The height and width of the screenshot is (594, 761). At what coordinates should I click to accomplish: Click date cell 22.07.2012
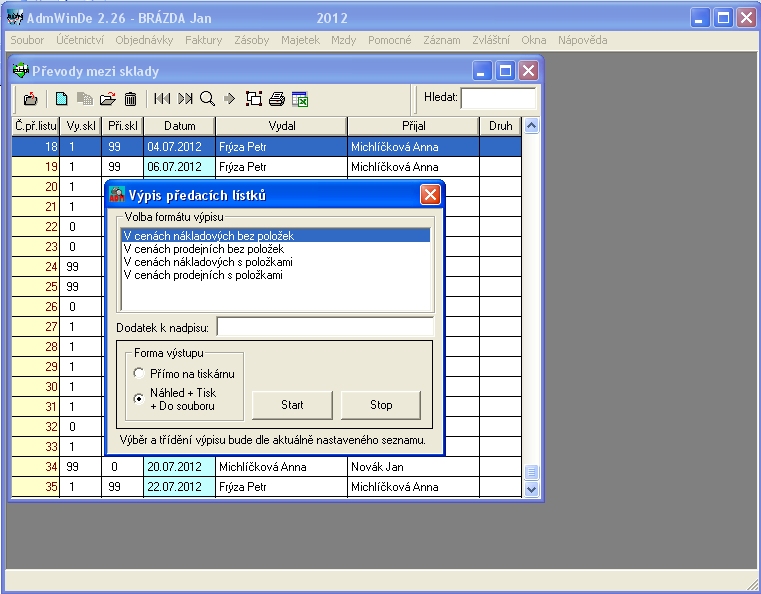point(180,487)
